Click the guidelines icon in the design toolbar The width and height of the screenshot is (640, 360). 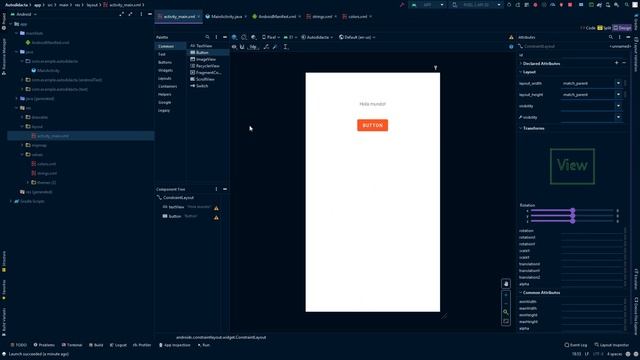point(286,47)
